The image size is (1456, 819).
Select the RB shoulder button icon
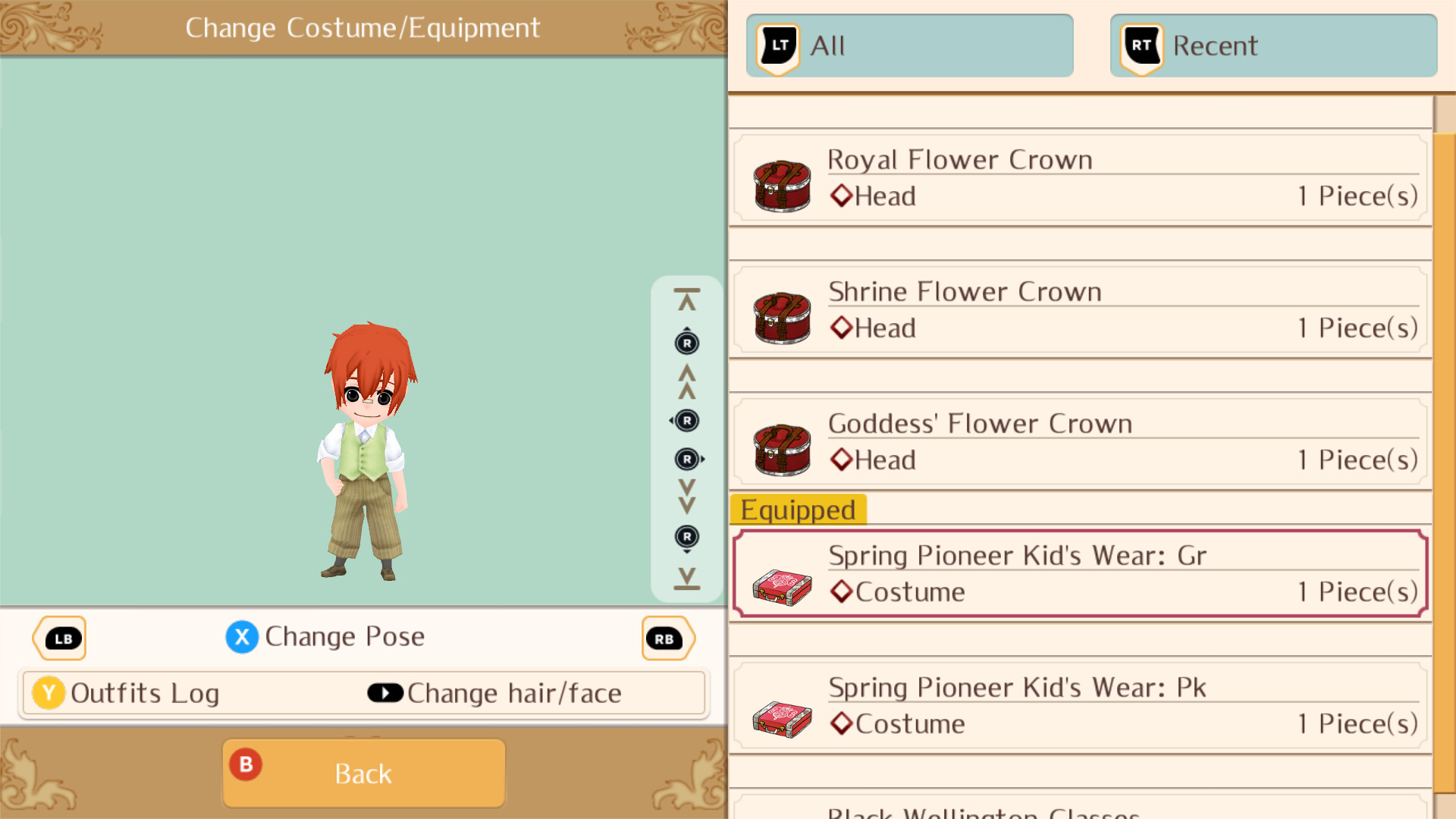pyautogui.click(x=667, y=639)
